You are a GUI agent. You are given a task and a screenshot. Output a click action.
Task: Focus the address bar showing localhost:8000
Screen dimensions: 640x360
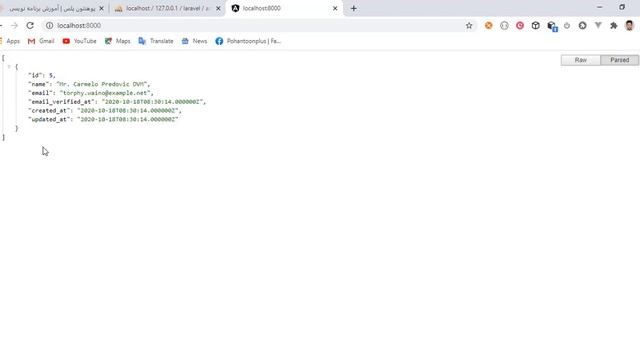[260, 25]
